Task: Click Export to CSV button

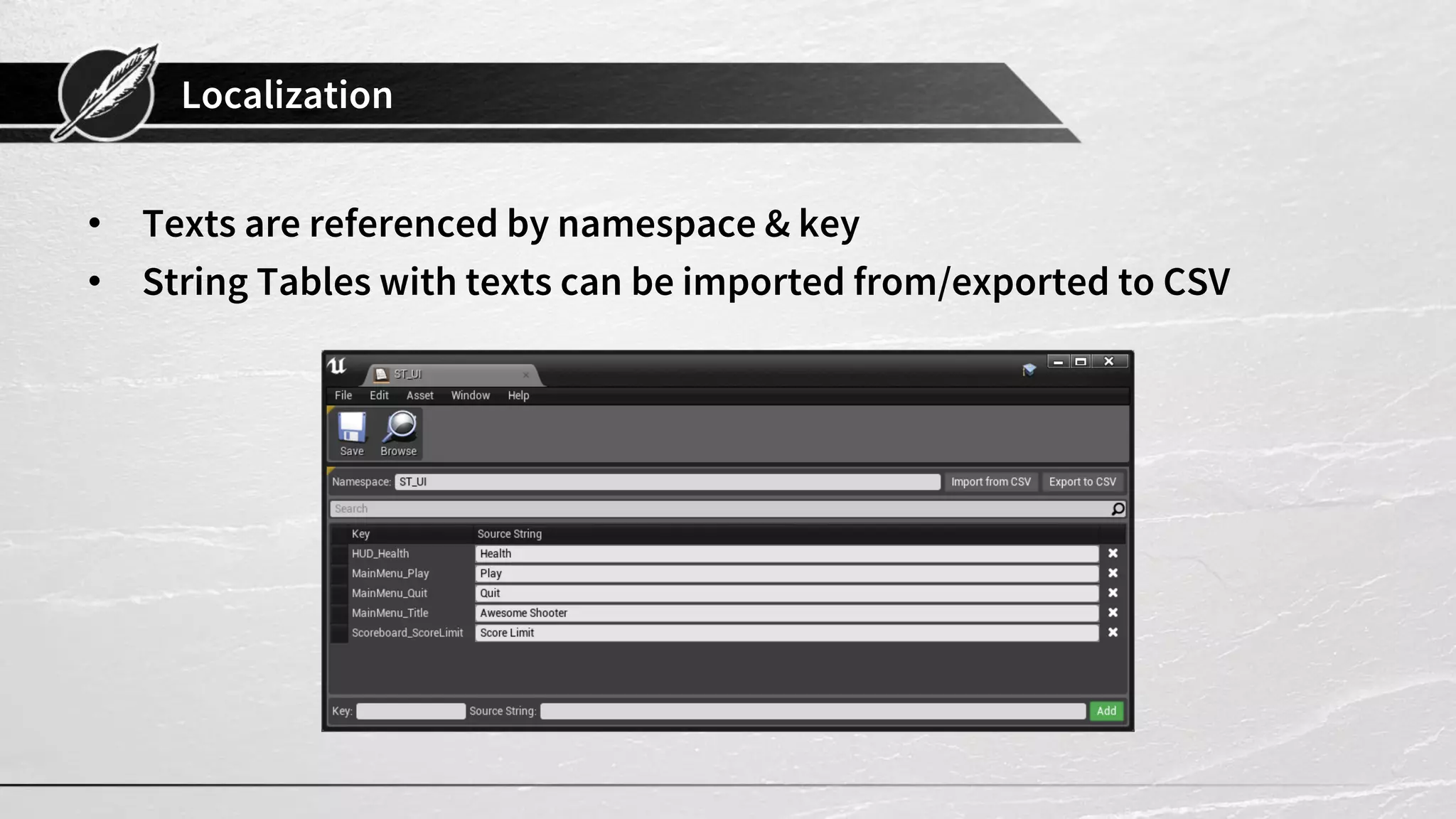Action: (1083, 482)
